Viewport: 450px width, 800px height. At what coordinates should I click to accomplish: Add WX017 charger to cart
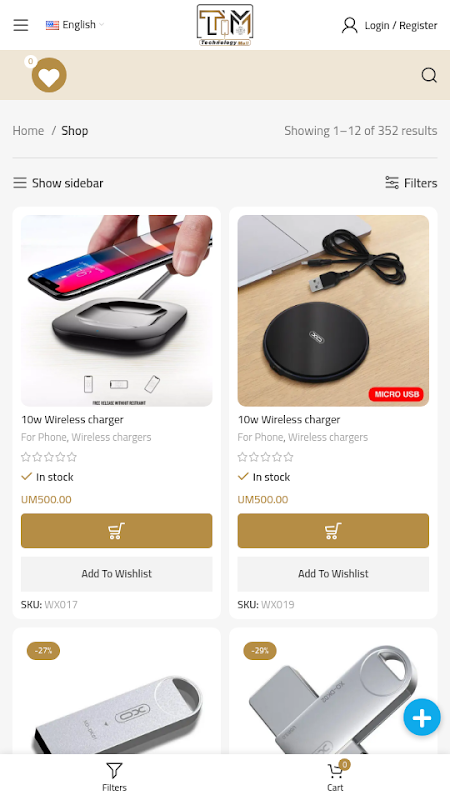tap(116, 531)
